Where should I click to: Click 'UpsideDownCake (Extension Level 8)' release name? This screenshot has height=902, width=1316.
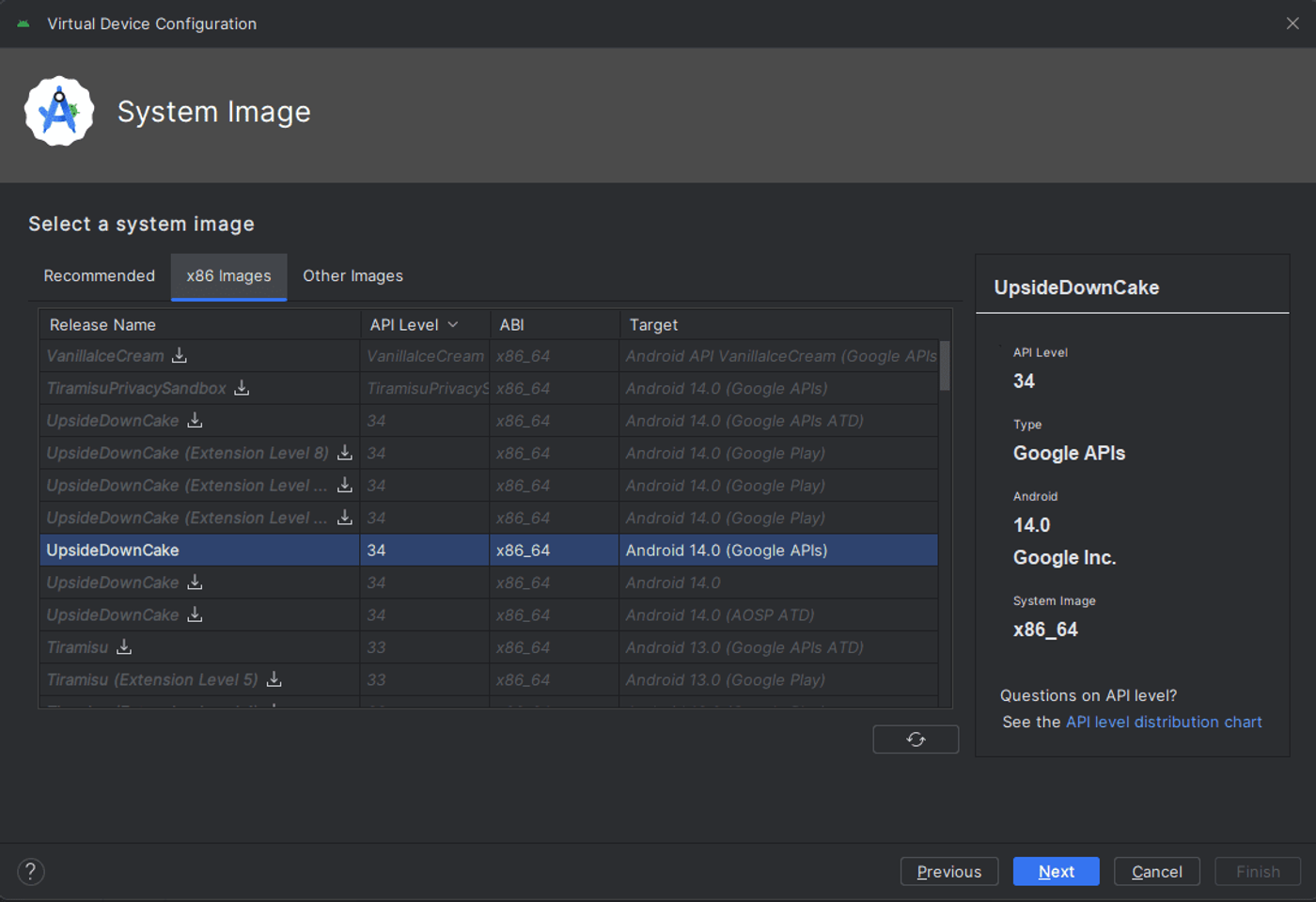tap(188, 453)
